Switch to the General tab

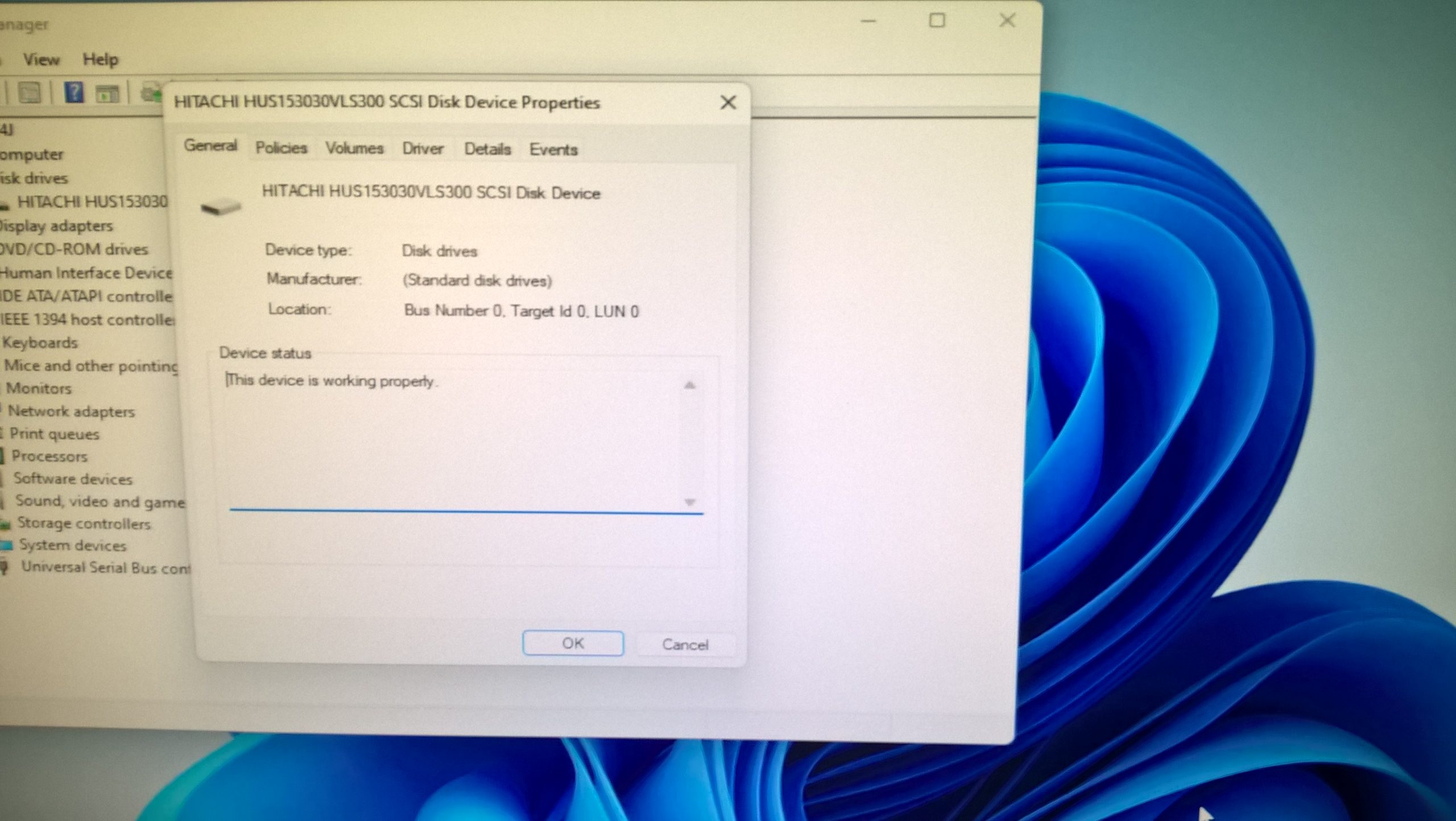[210, 146]
